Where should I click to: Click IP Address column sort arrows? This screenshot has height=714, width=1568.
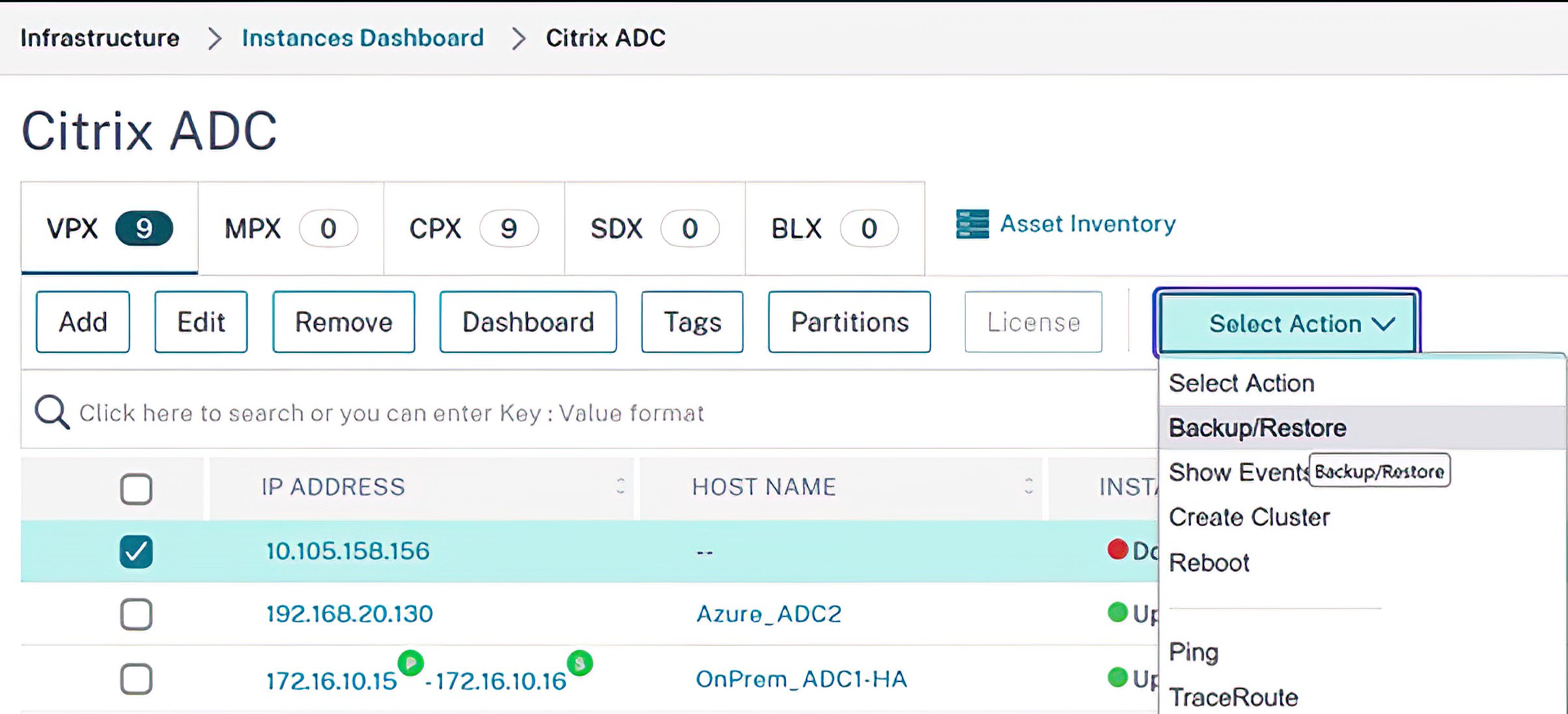tap(621, 486)
